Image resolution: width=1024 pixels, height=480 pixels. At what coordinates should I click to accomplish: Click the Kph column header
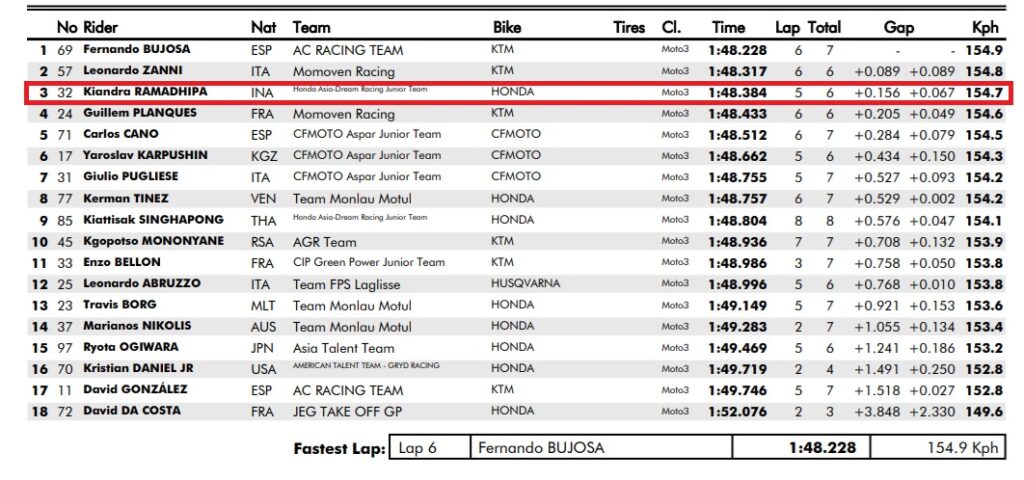pos(985,27)
